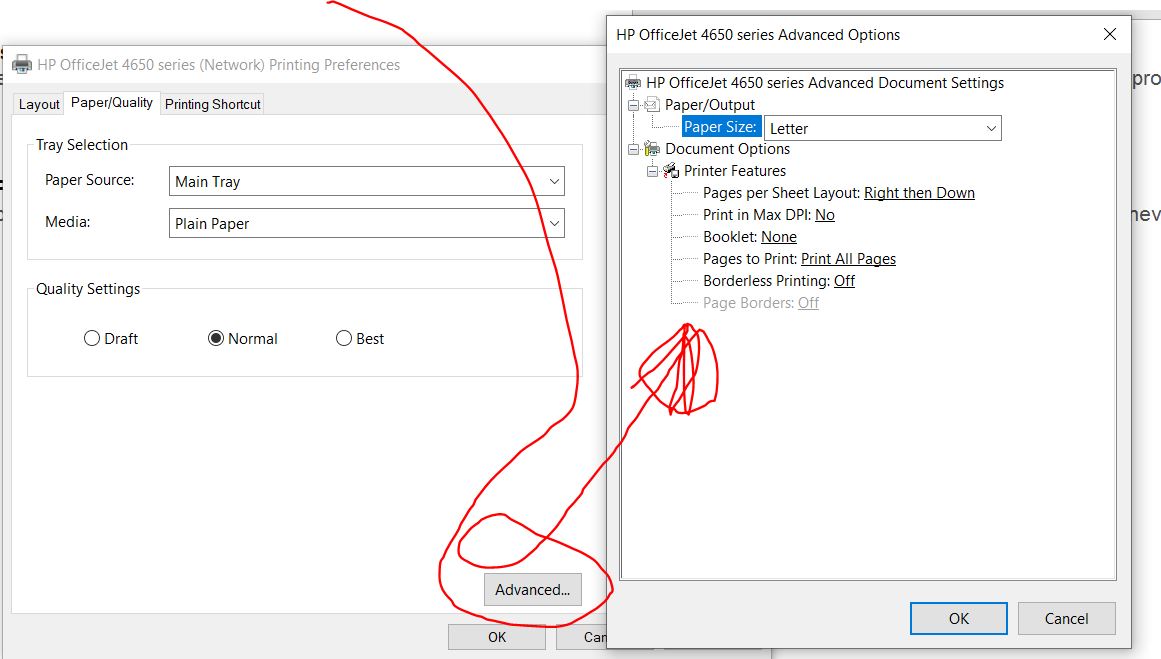Click the Document Options node icon
This screenshot has width=1161, height=659.
coord(652,148)
